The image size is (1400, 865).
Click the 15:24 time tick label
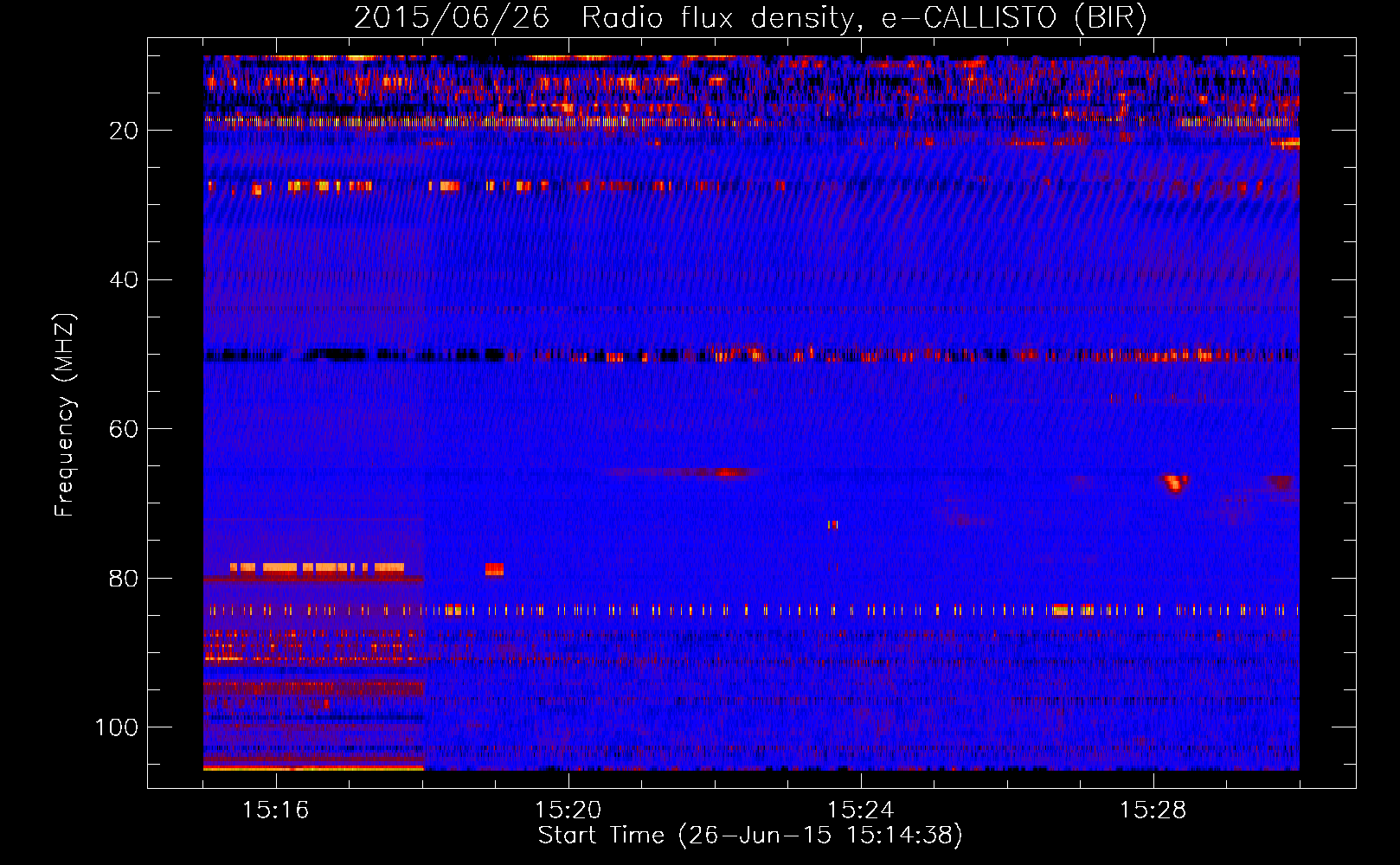860,811
